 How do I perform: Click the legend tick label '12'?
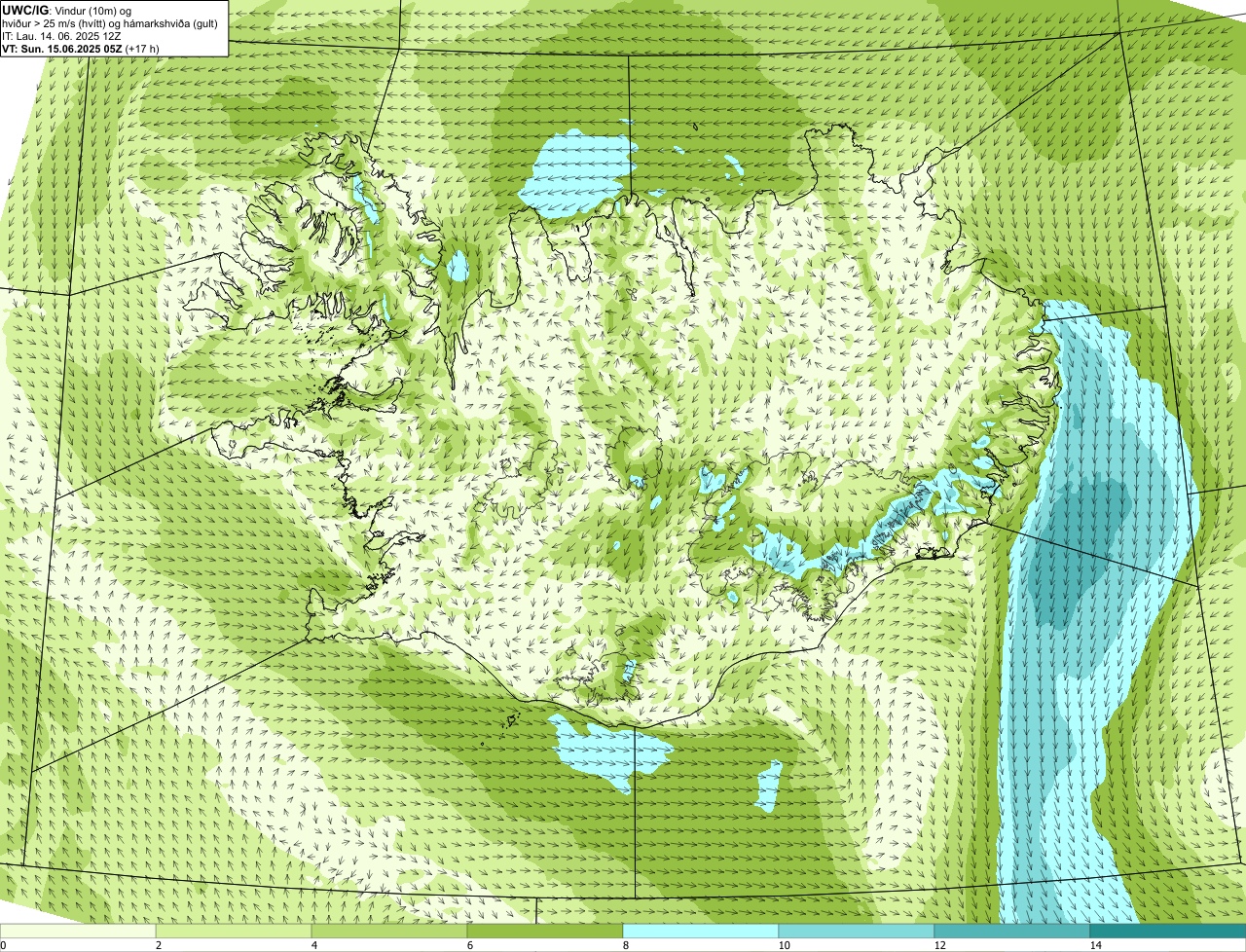(x=939, y=945)
